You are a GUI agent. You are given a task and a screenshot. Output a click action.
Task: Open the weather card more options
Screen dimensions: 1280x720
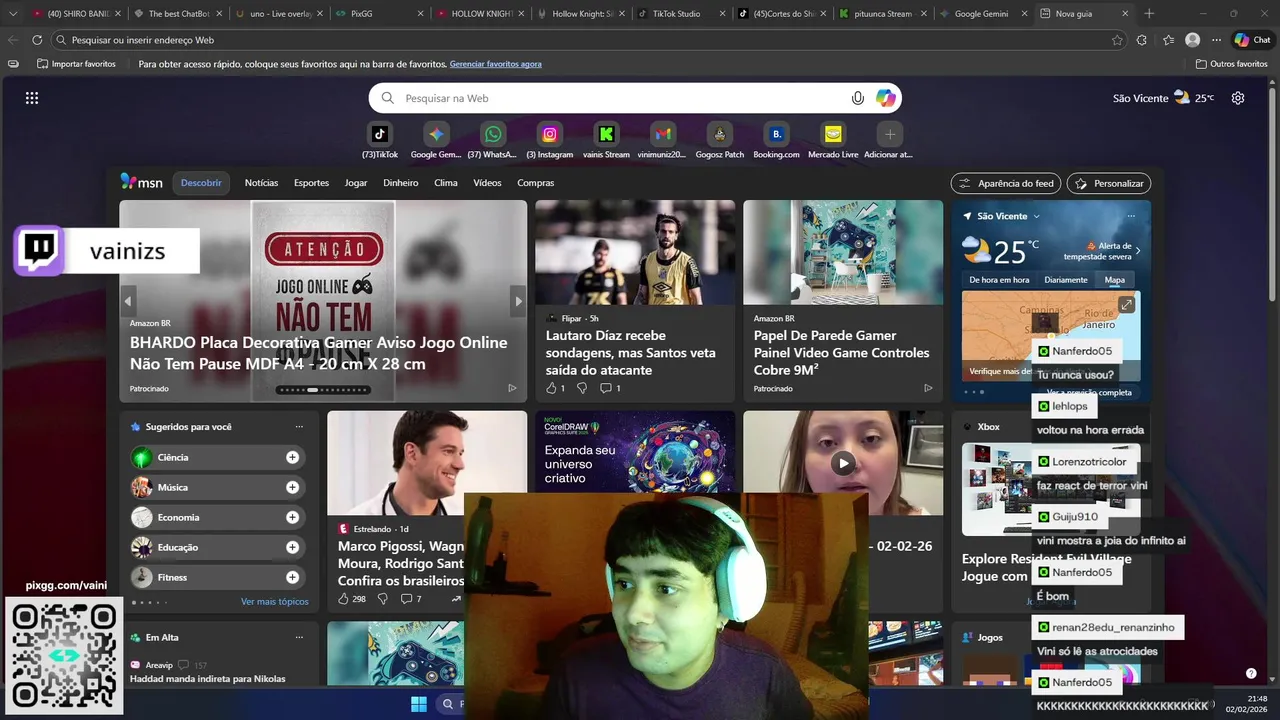(1131, 216)
